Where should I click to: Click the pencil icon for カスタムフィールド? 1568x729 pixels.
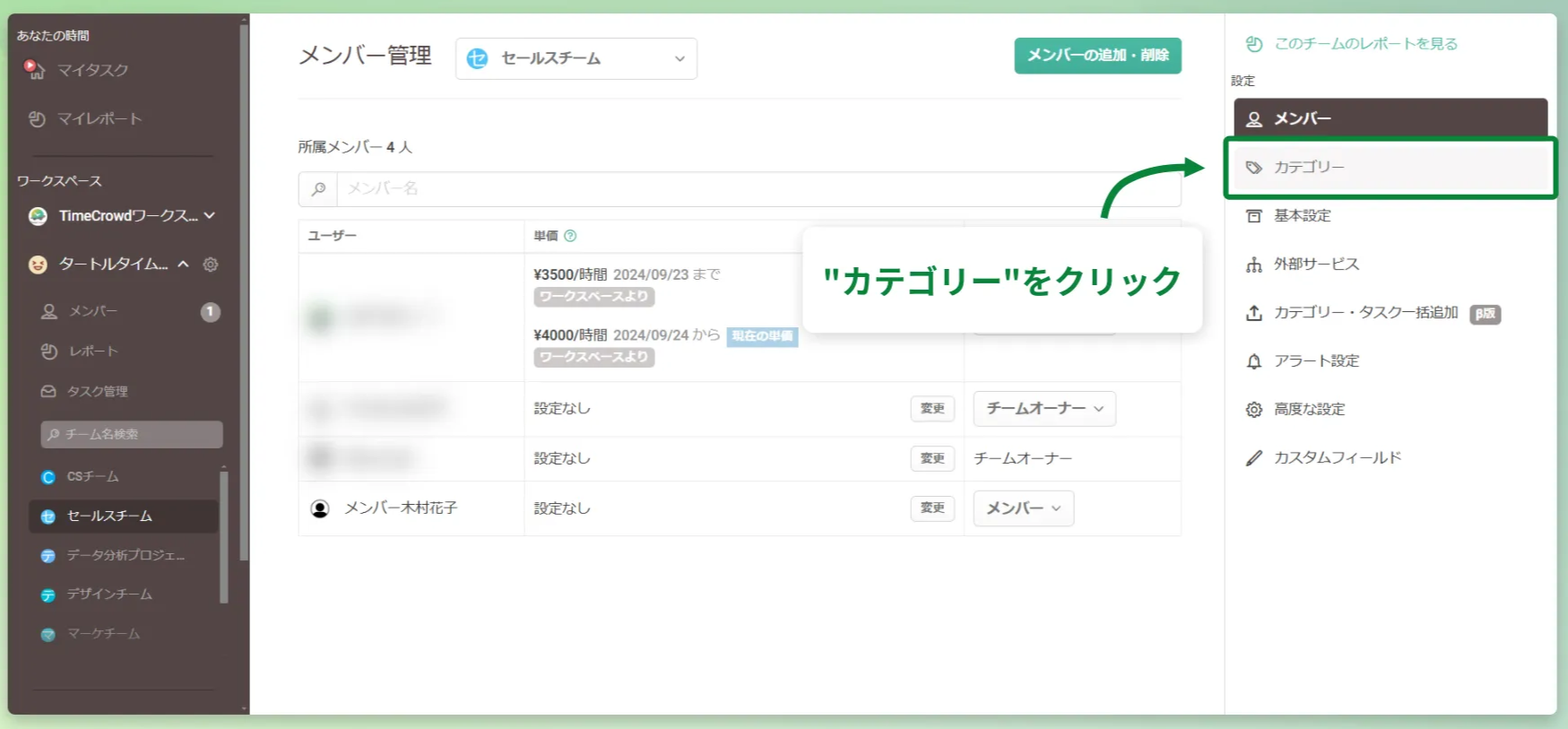pos(1254,458)
